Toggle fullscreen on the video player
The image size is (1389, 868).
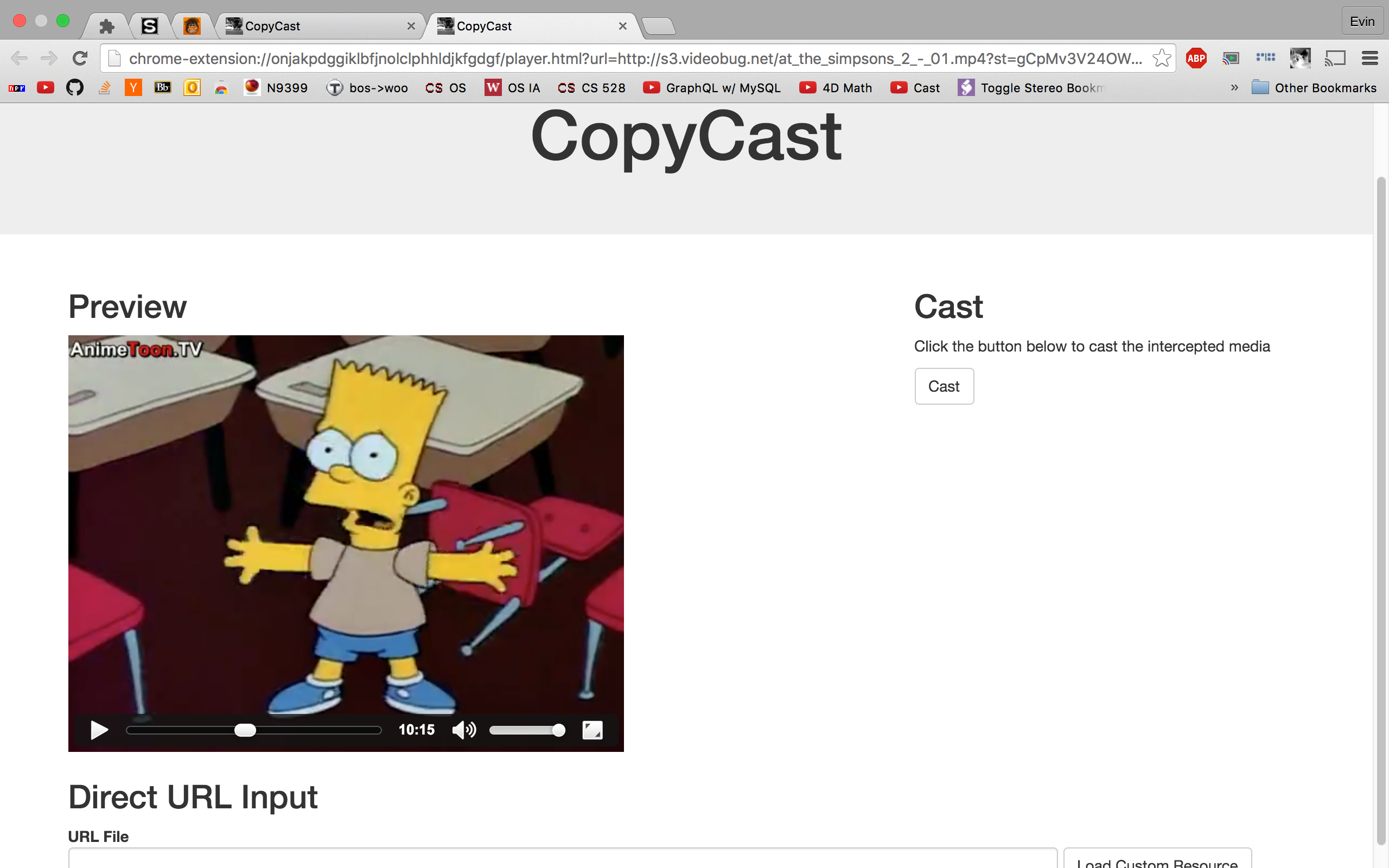(x=592, y=730)
